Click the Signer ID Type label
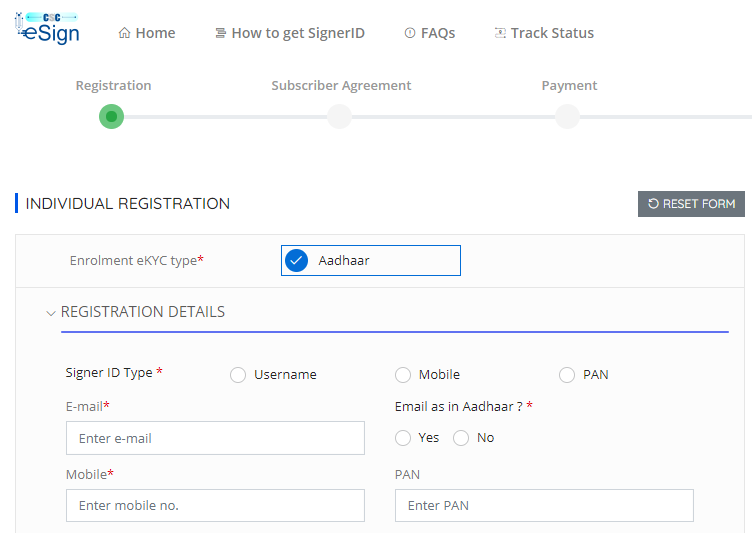 (114, 373)
